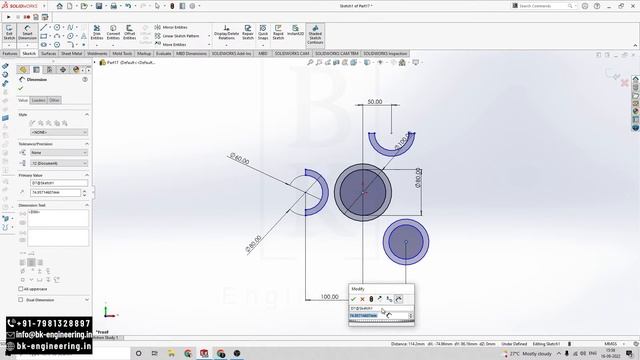Click the Modify dialog thumbwheel slider
The image size is (640, 360).
click(381, 322)
